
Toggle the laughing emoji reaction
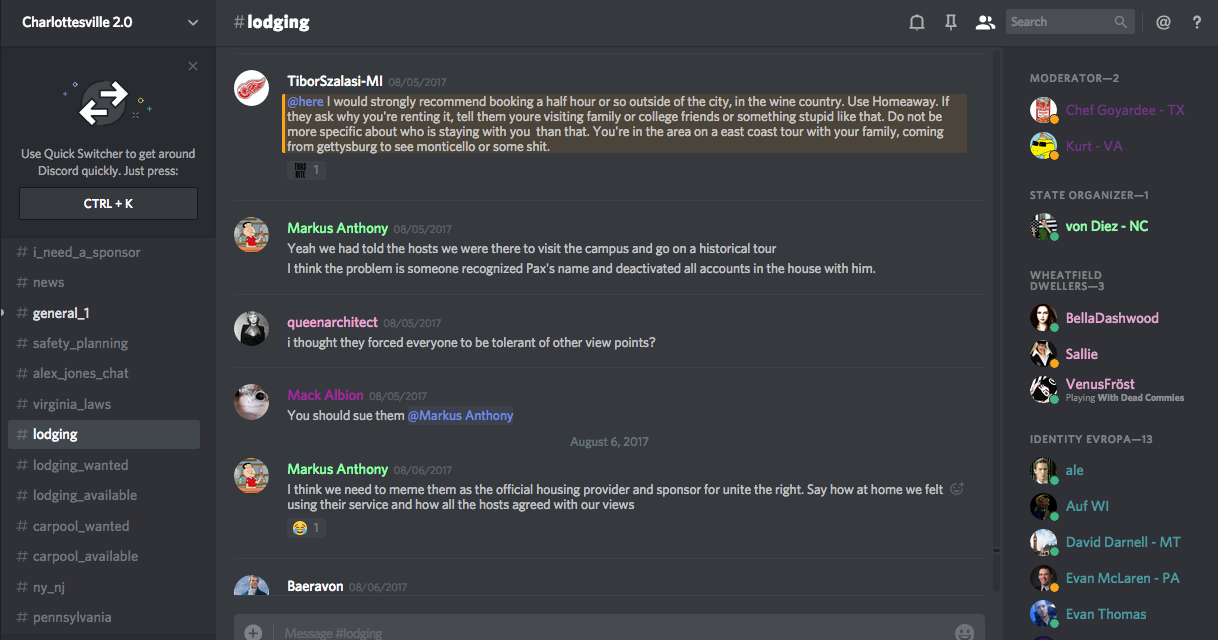[306, 527]
